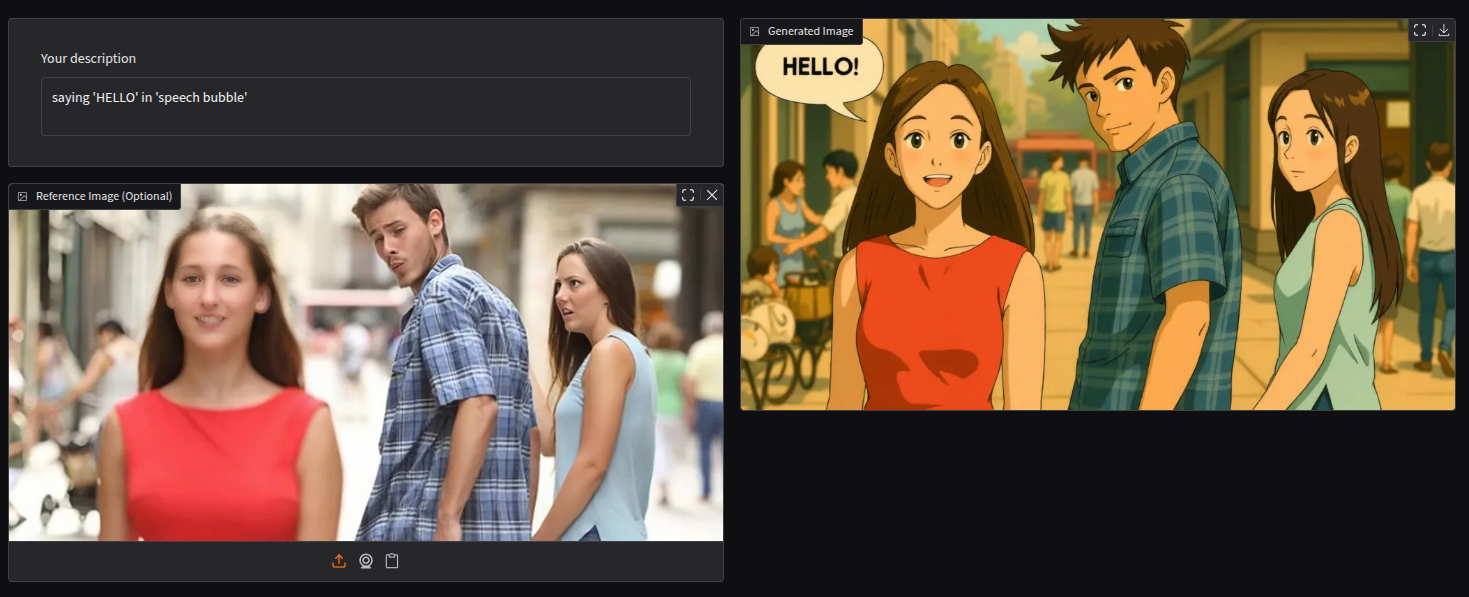Screen dimensions: 1469x597
Task: Paste from clipboard icon under reference image
Action: (392, 561)
